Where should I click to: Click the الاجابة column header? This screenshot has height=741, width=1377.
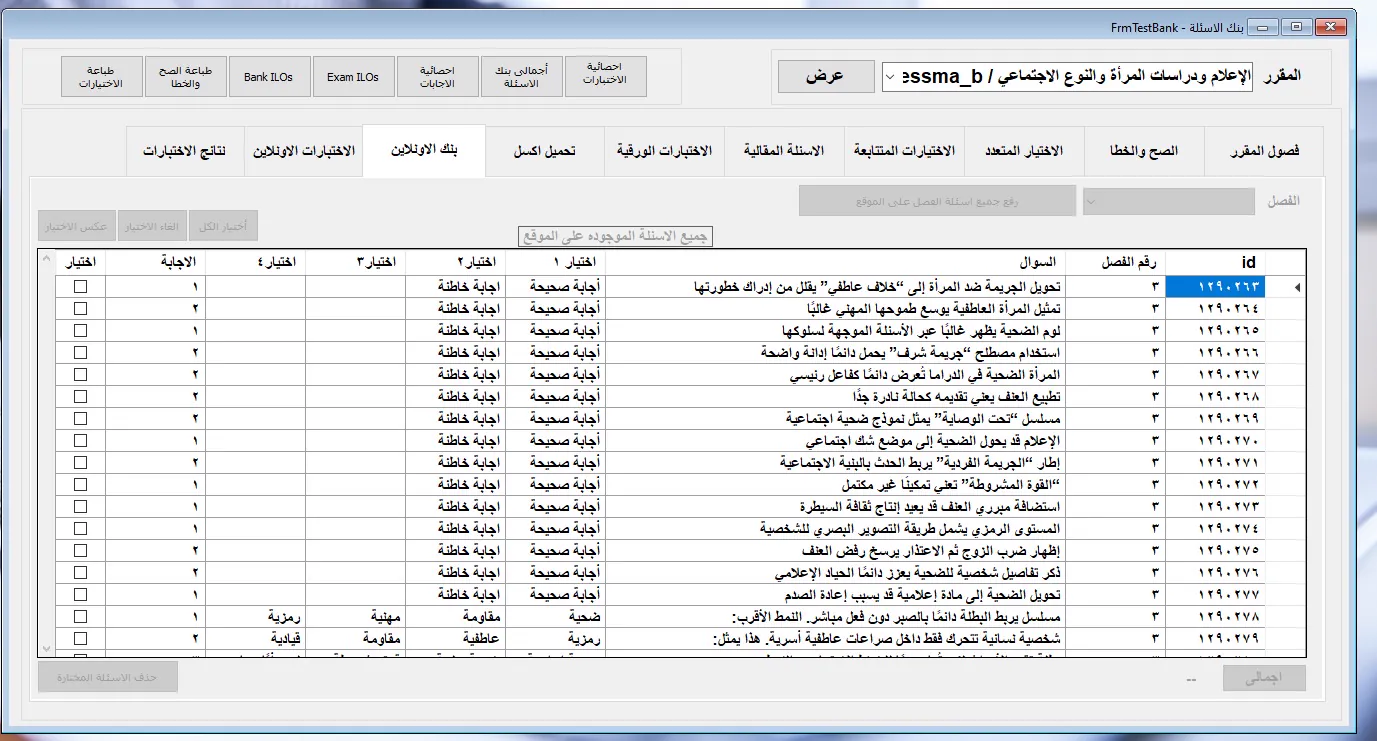coord(155,262)
